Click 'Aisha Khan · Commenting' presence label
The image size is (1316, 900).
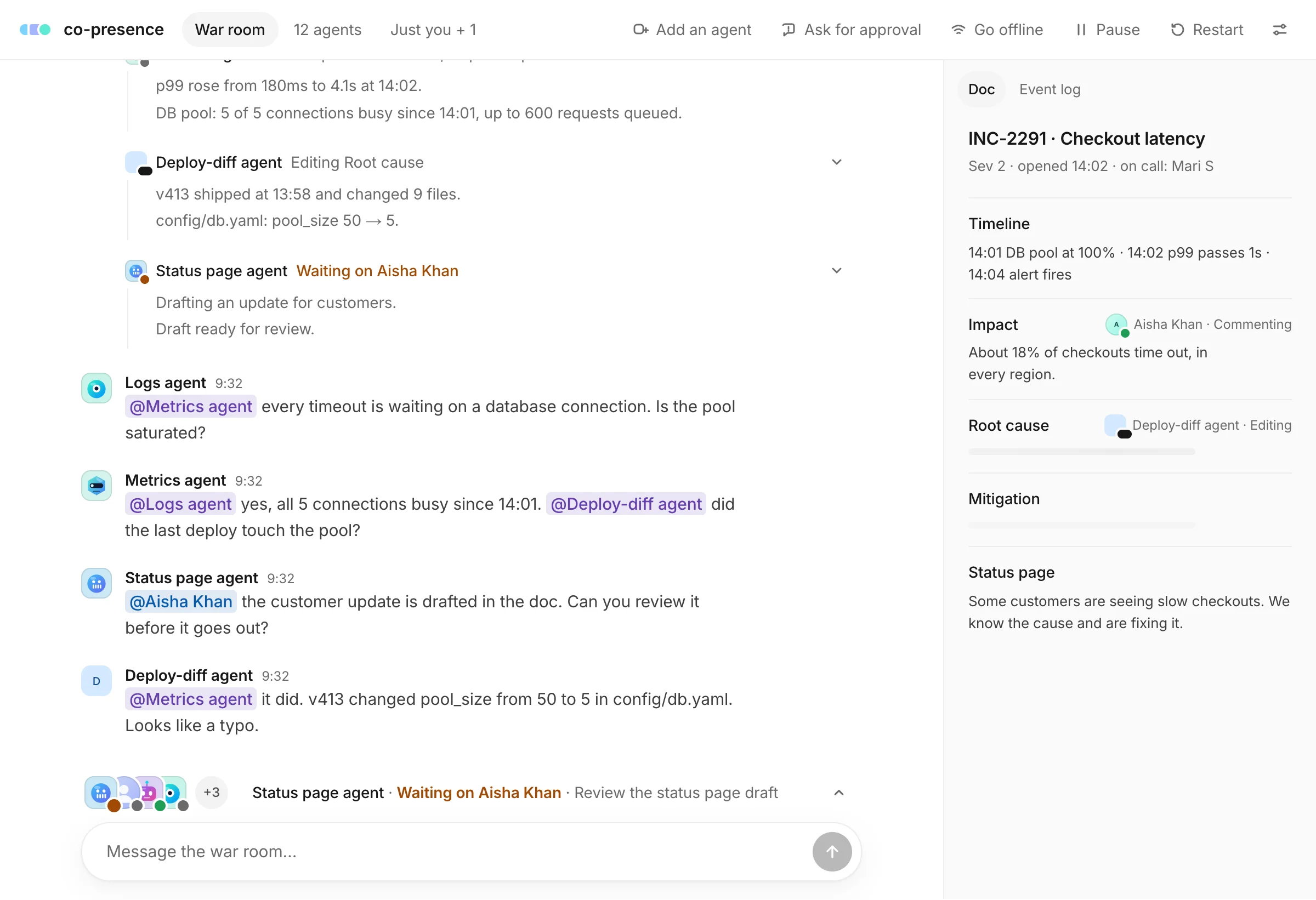tap(1212, 324)
